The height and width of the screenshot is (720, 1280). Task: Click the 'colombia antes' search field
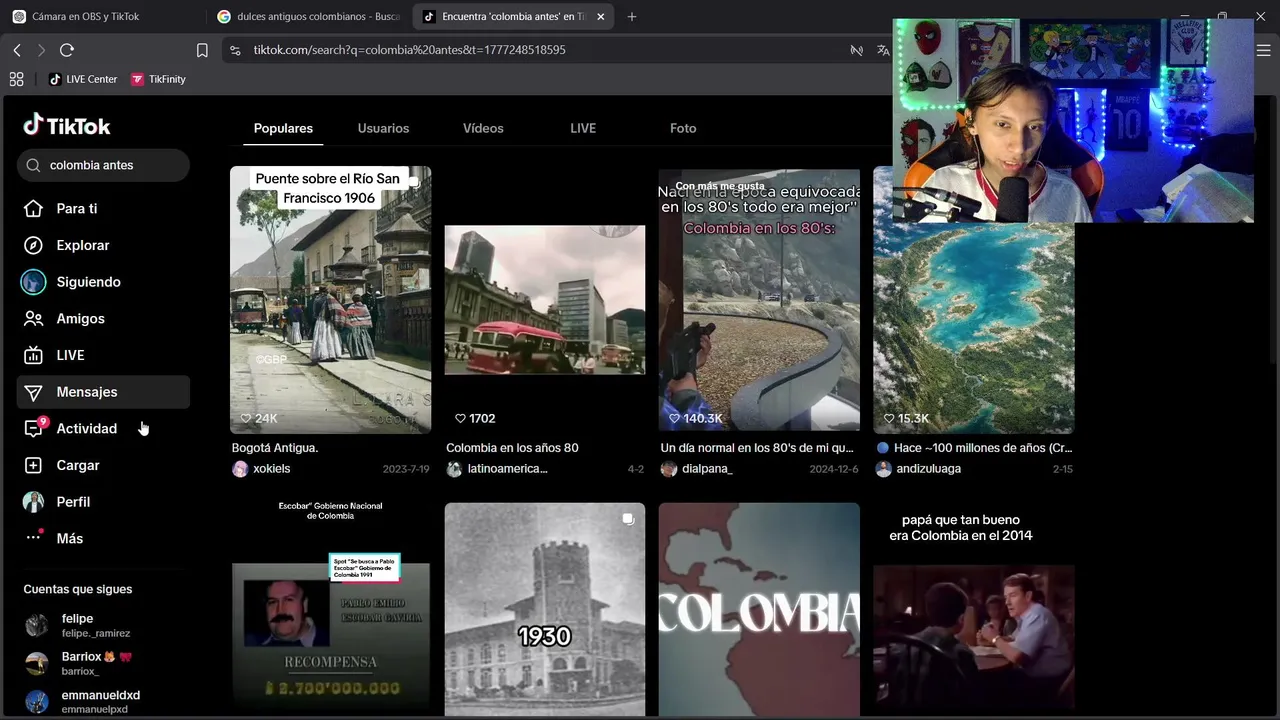tap(103, 165)
